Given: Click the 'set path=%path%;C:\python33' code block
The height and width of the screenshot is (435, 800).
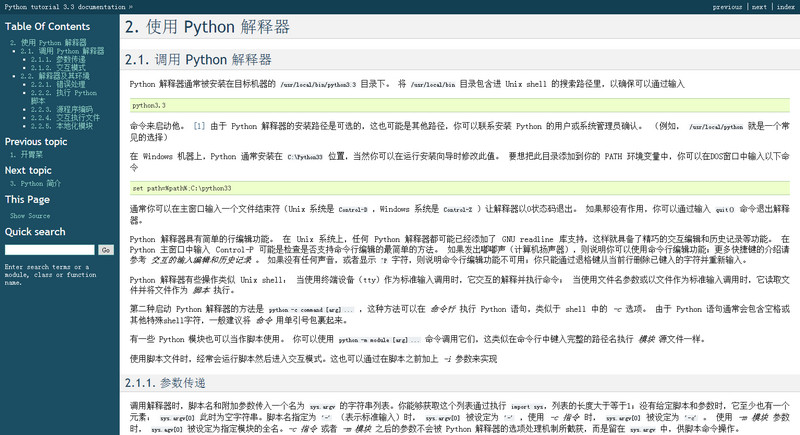Looking at the screenshot, I should [x=460, y=188].
